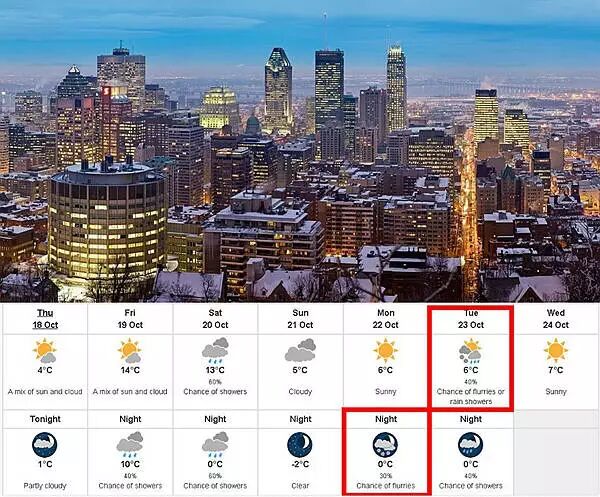Click Friday's sun and cloud icon
The width and height of the screenshot is (600, 497).
coord(130,350)
